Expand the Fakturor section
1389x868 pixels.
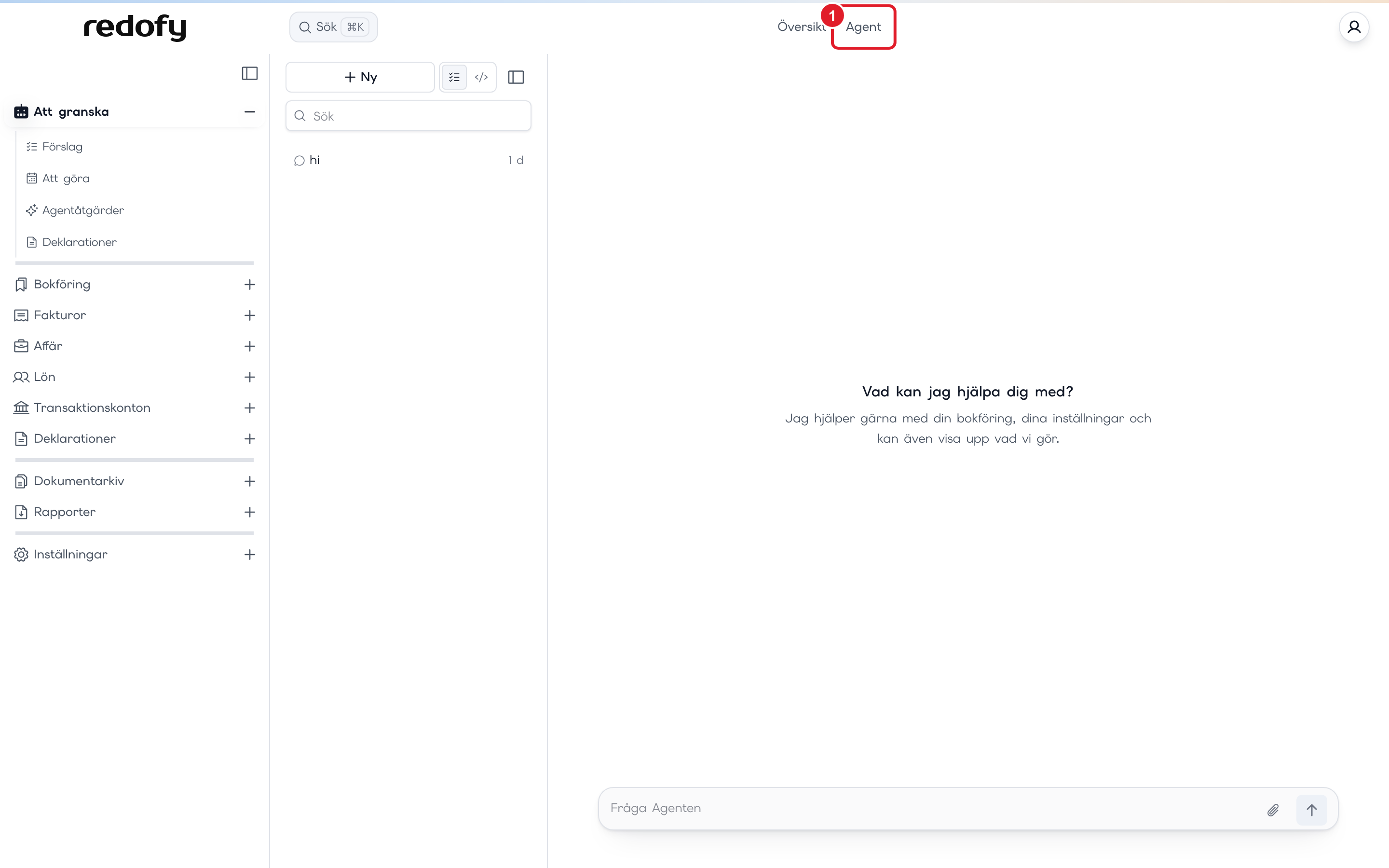[x=250, y=315]
